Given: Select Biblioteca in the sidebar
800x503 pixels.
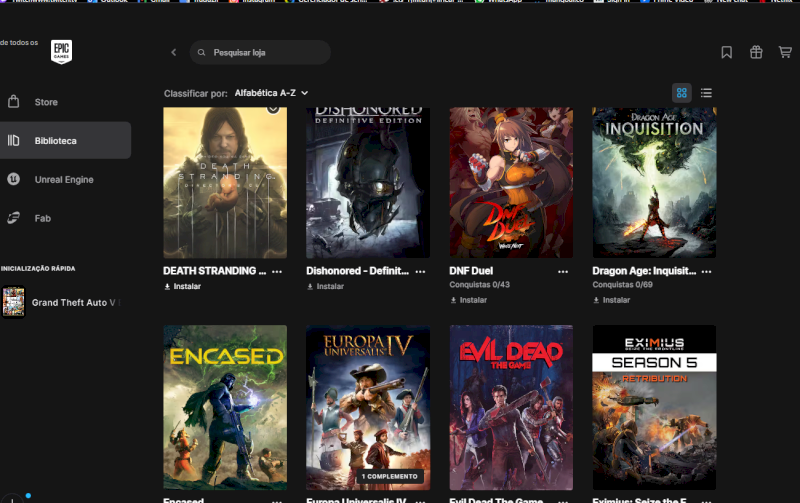Looking at the screenshot, I should (65, 141).
